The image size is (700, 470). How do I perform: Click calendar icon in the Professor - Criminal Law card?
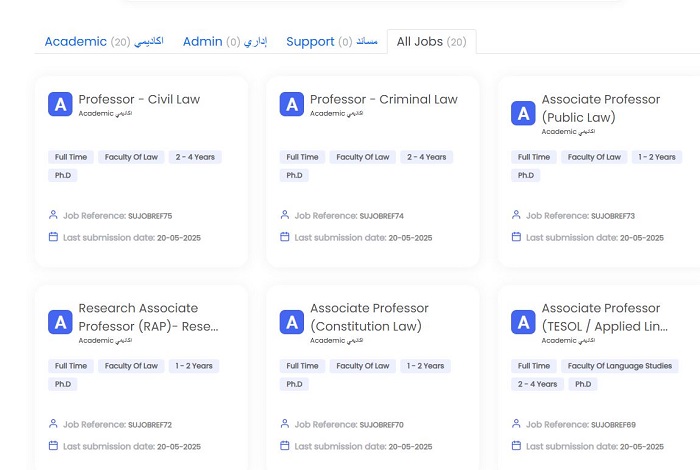(285, 237)
